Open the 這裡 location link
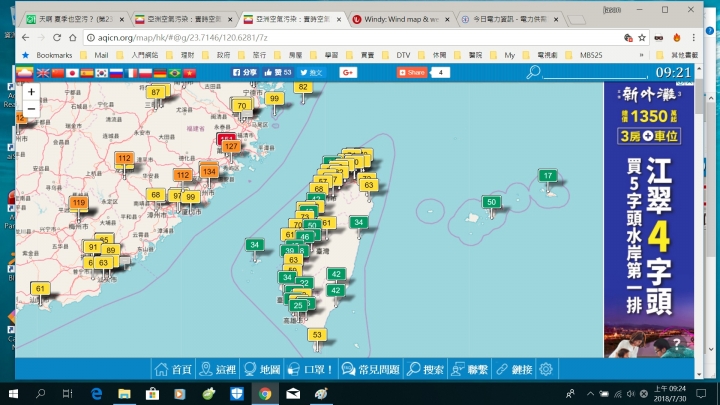This screenshot has height=405, width=720. point(218,369)
